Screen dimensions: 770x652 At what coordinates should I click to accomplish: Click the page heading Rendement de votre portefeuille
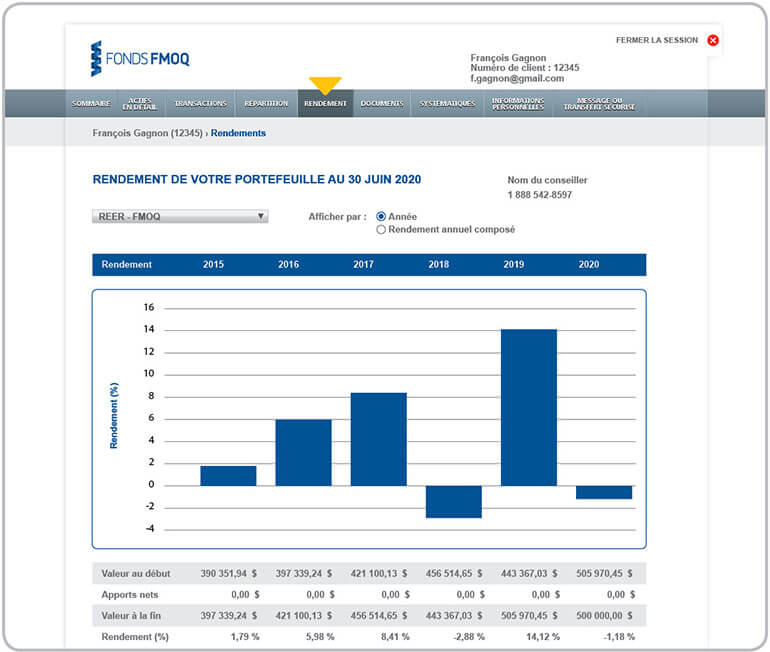point(257,180)
